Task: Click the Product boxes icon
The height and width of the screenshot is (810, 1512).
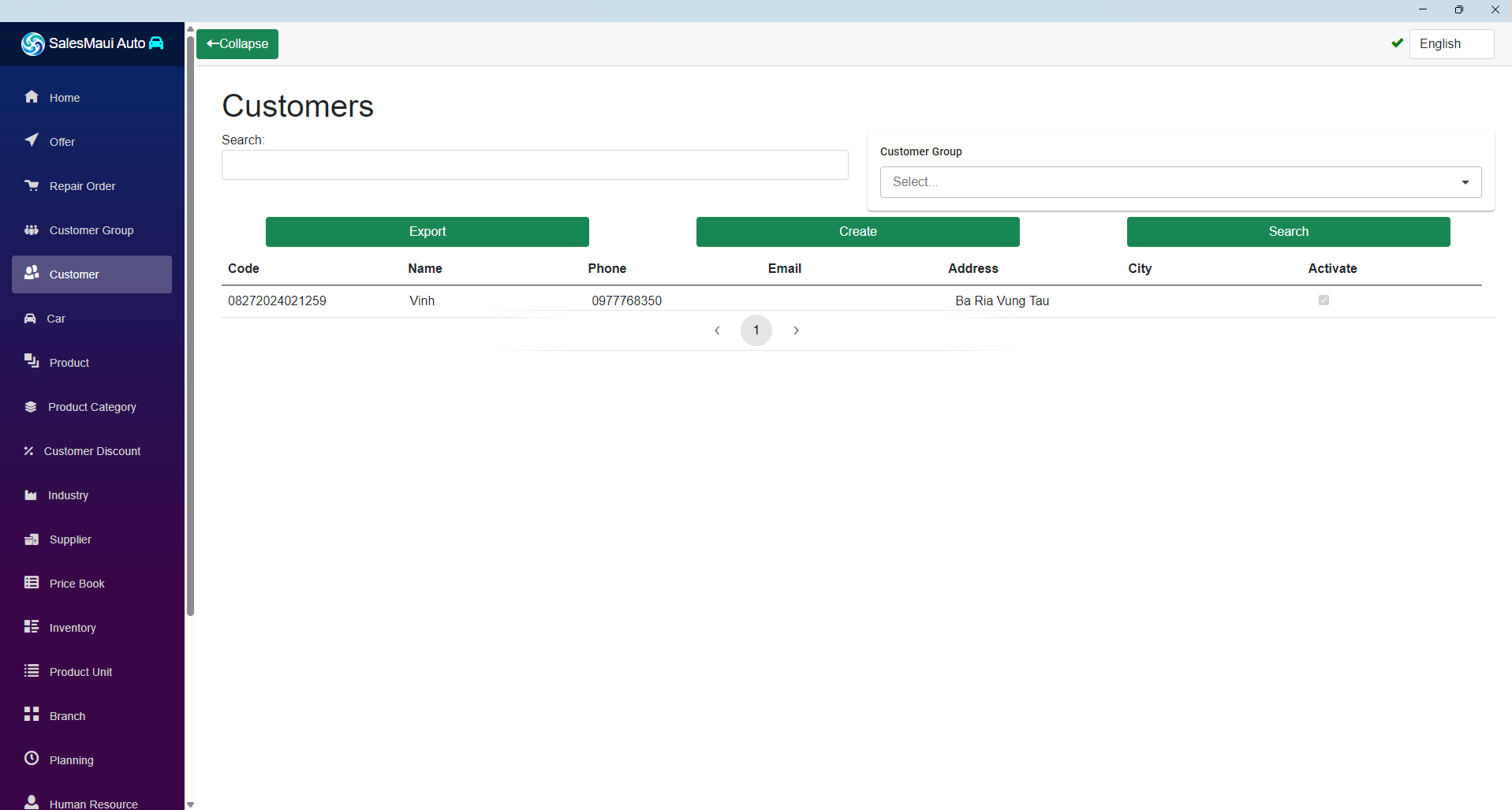Action: (x=32, y=360)
